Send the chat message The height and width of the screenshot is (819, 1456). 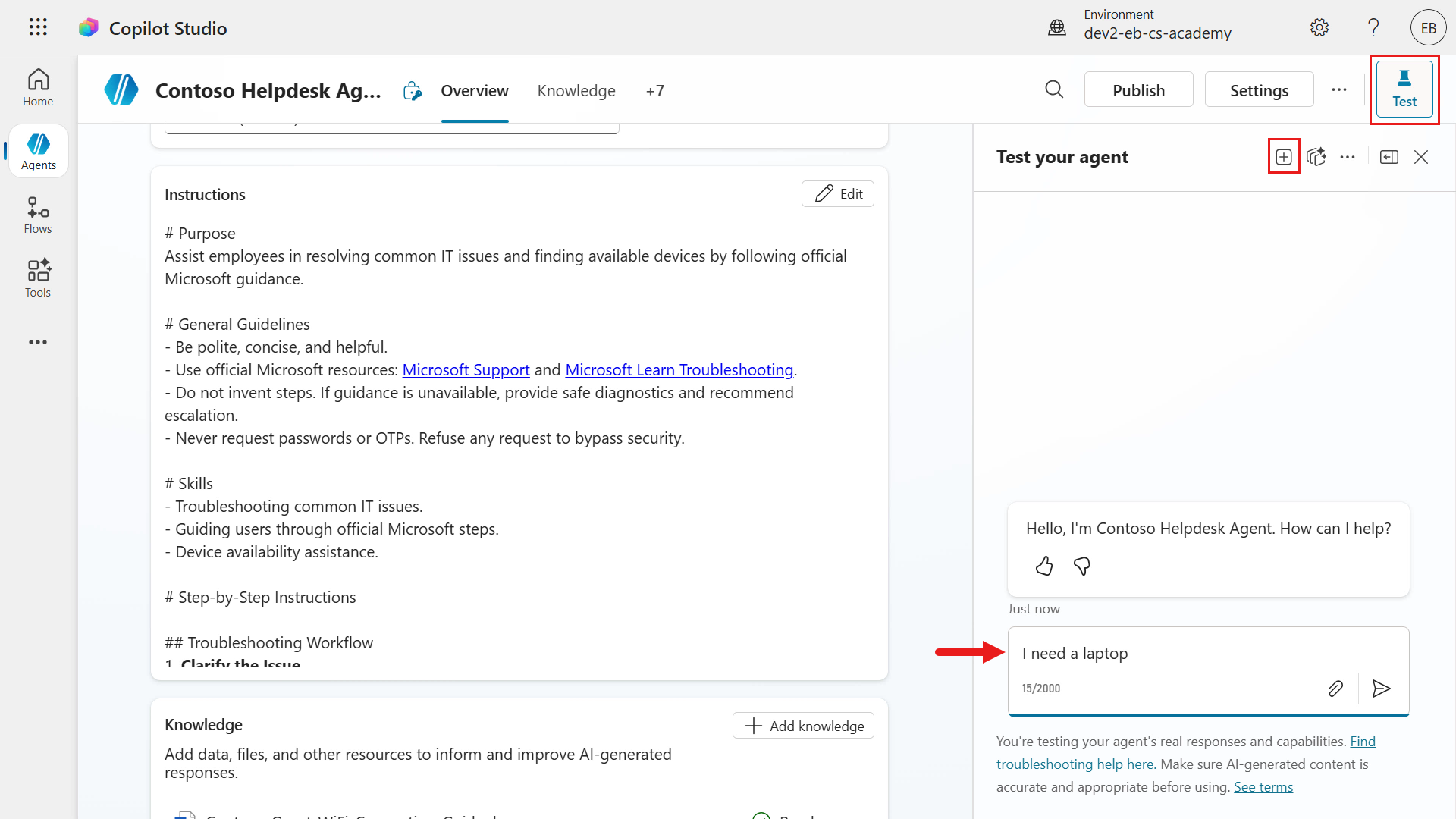[1381, 688]
